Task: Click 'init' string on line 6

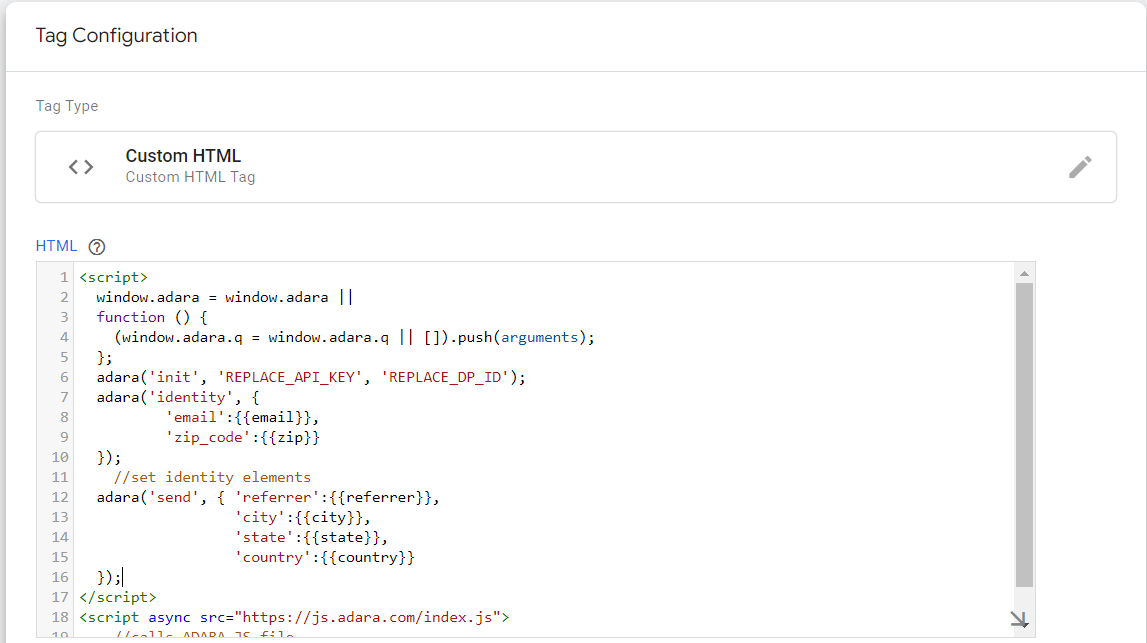Action: tap(174, 377)
